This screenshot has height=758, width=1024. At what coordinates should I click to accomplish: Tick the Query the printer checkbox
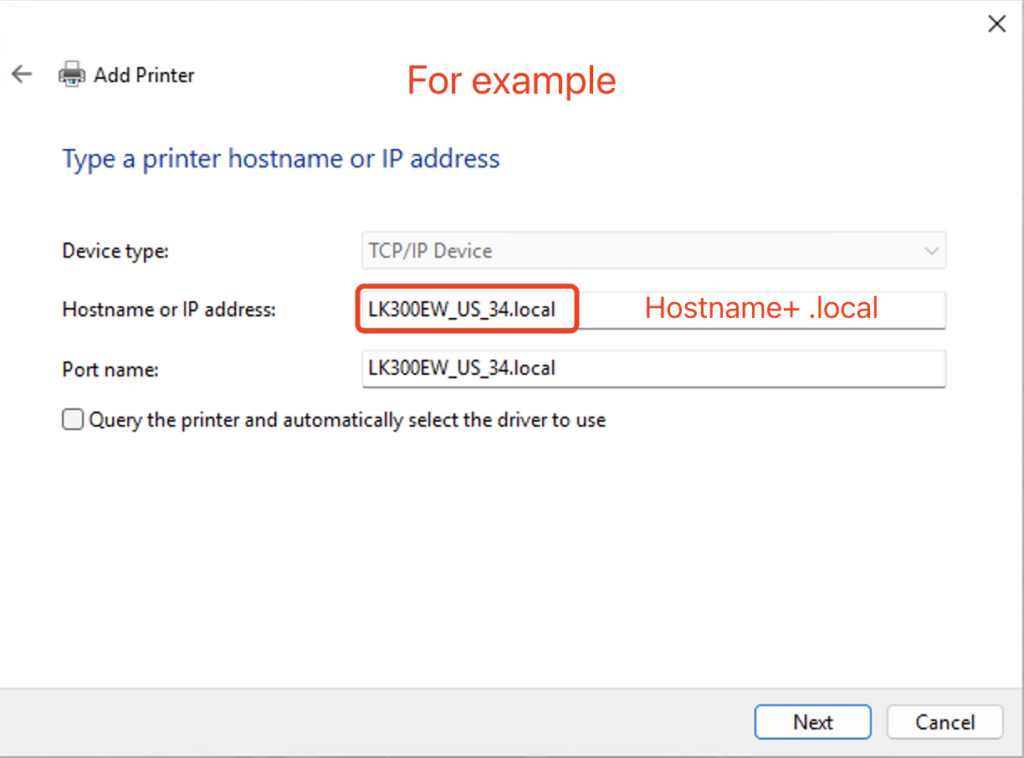pyautogui.click(x=73, y=420)
